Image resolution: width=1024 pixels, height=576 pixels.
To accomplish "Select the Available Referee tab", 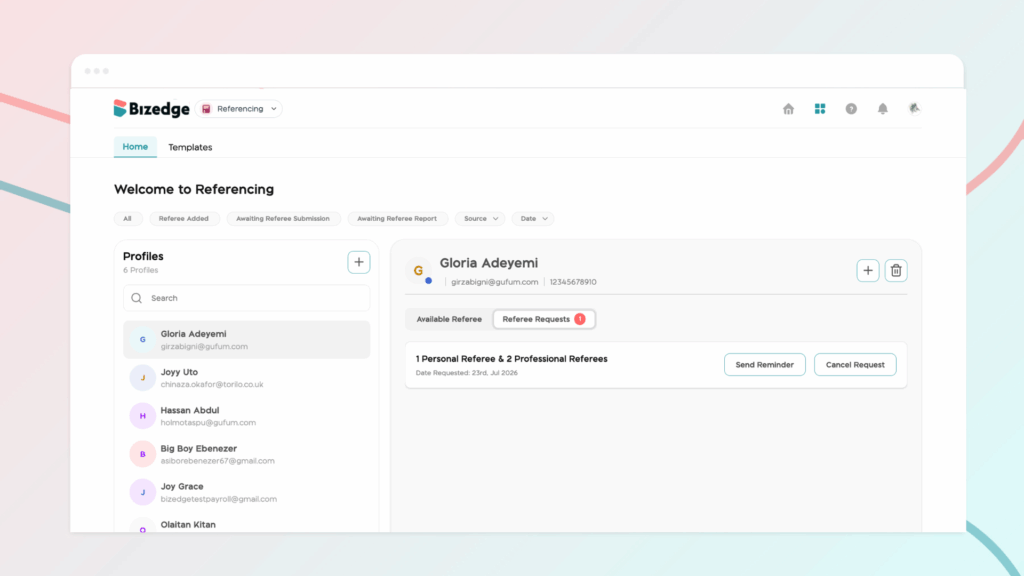I will (x=449, y=319).
